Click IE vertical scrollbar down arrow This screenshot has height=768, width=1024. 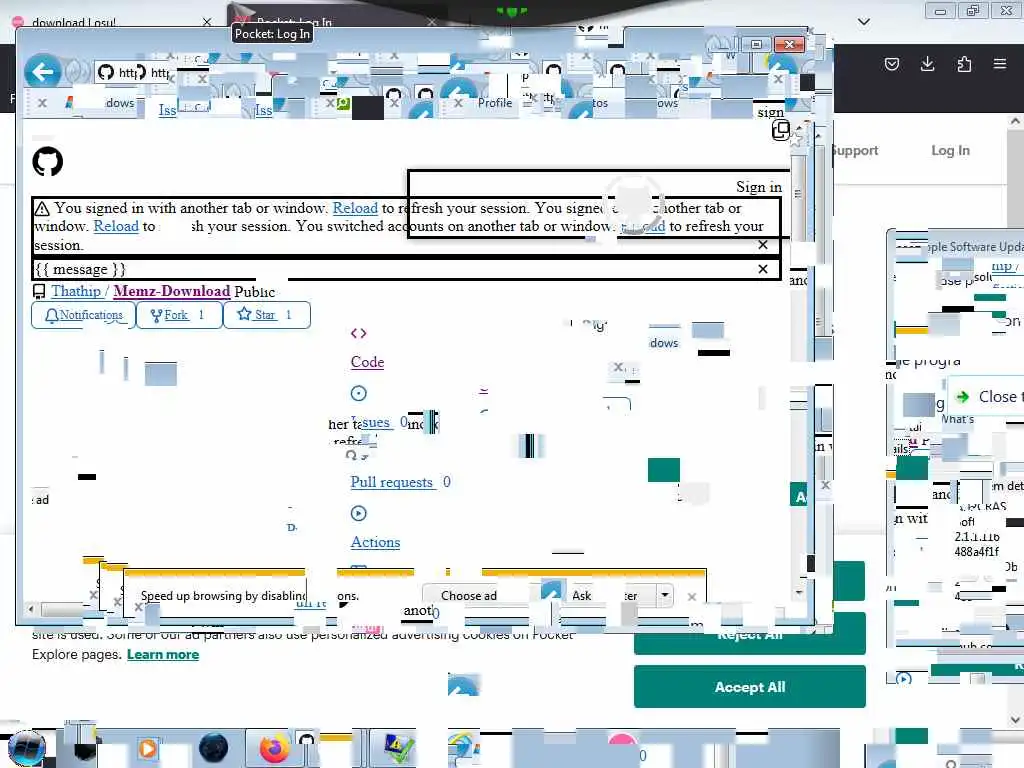[x=799, y=592]
